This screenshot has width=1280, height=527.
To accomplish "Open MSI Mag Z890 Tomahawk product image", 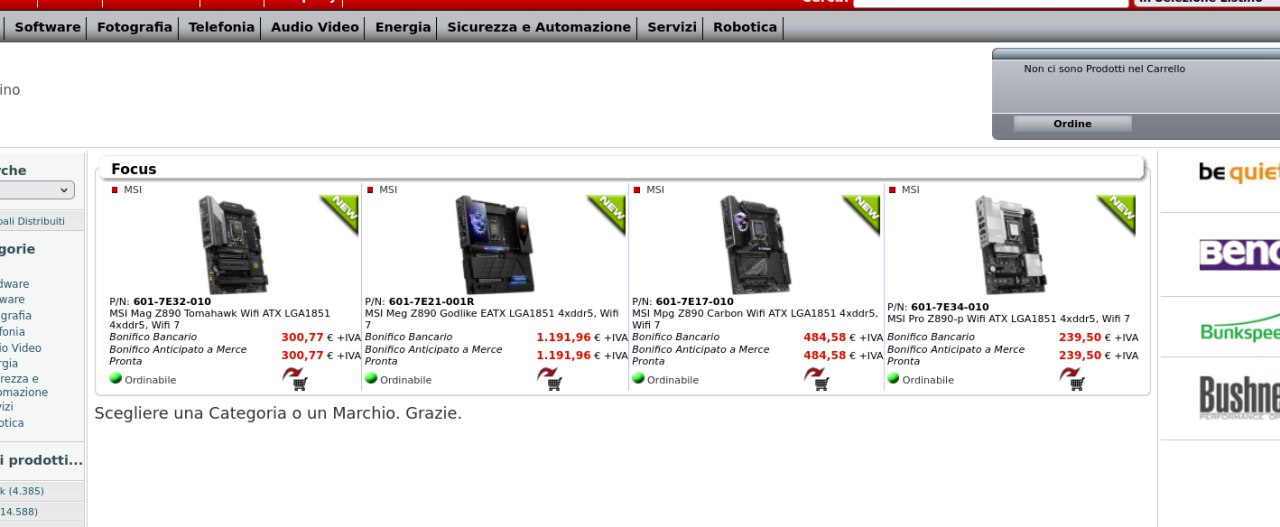I will (233, 244).
